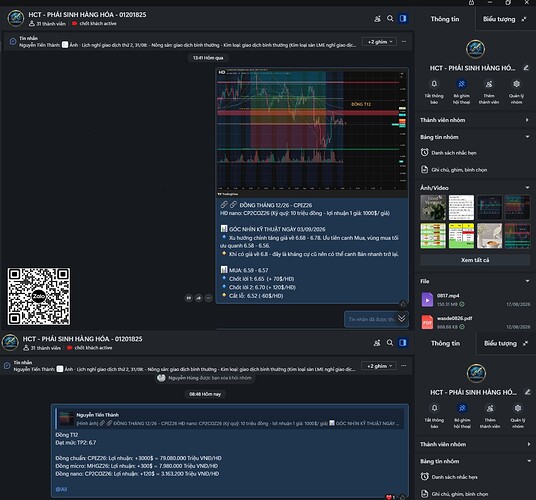
Task: Click the heart reaction on Đồng T12 message
Action: pyautogui.click(x=390, y=497)
